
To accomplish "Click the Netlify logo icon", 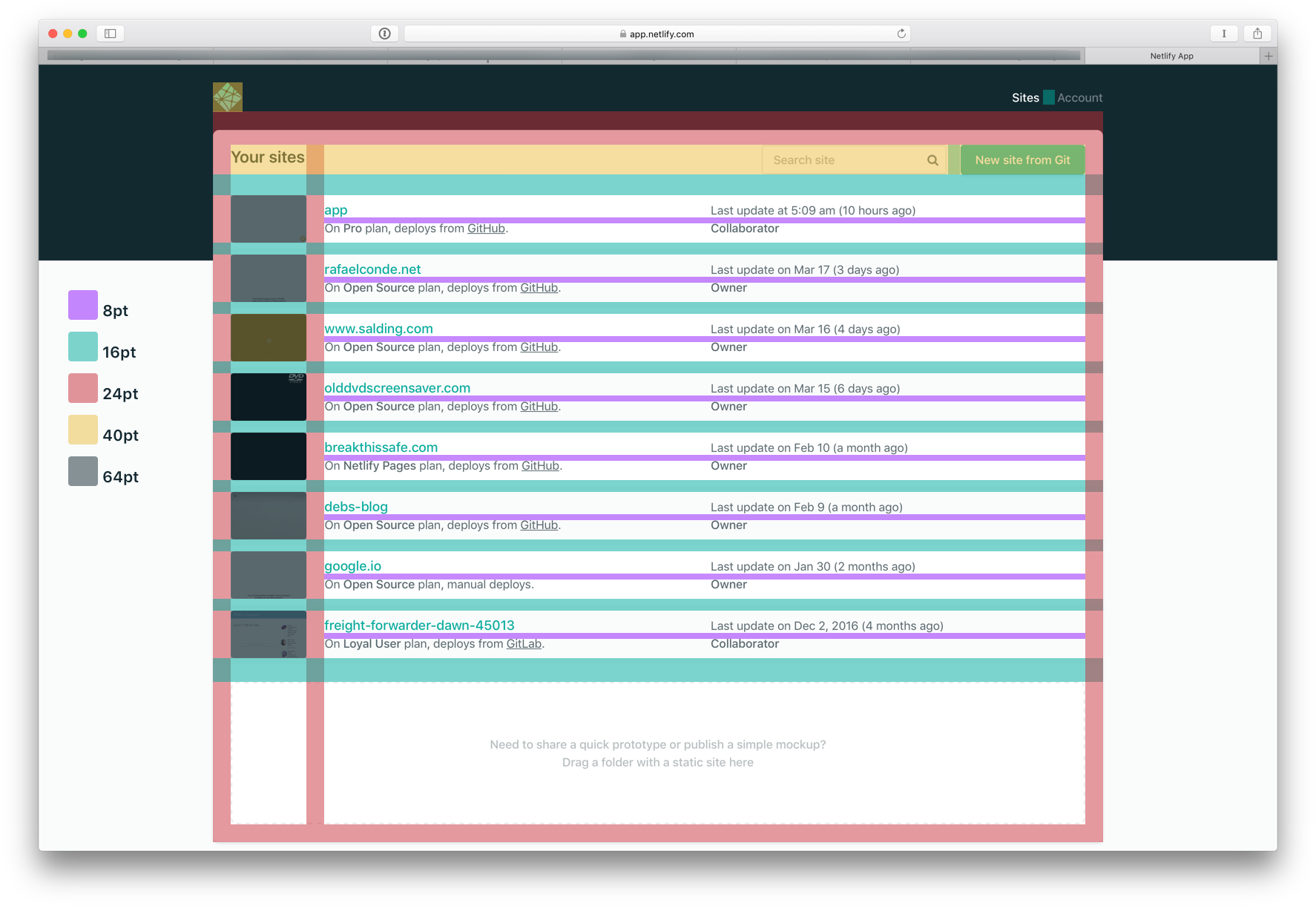I will coord(227,96).
